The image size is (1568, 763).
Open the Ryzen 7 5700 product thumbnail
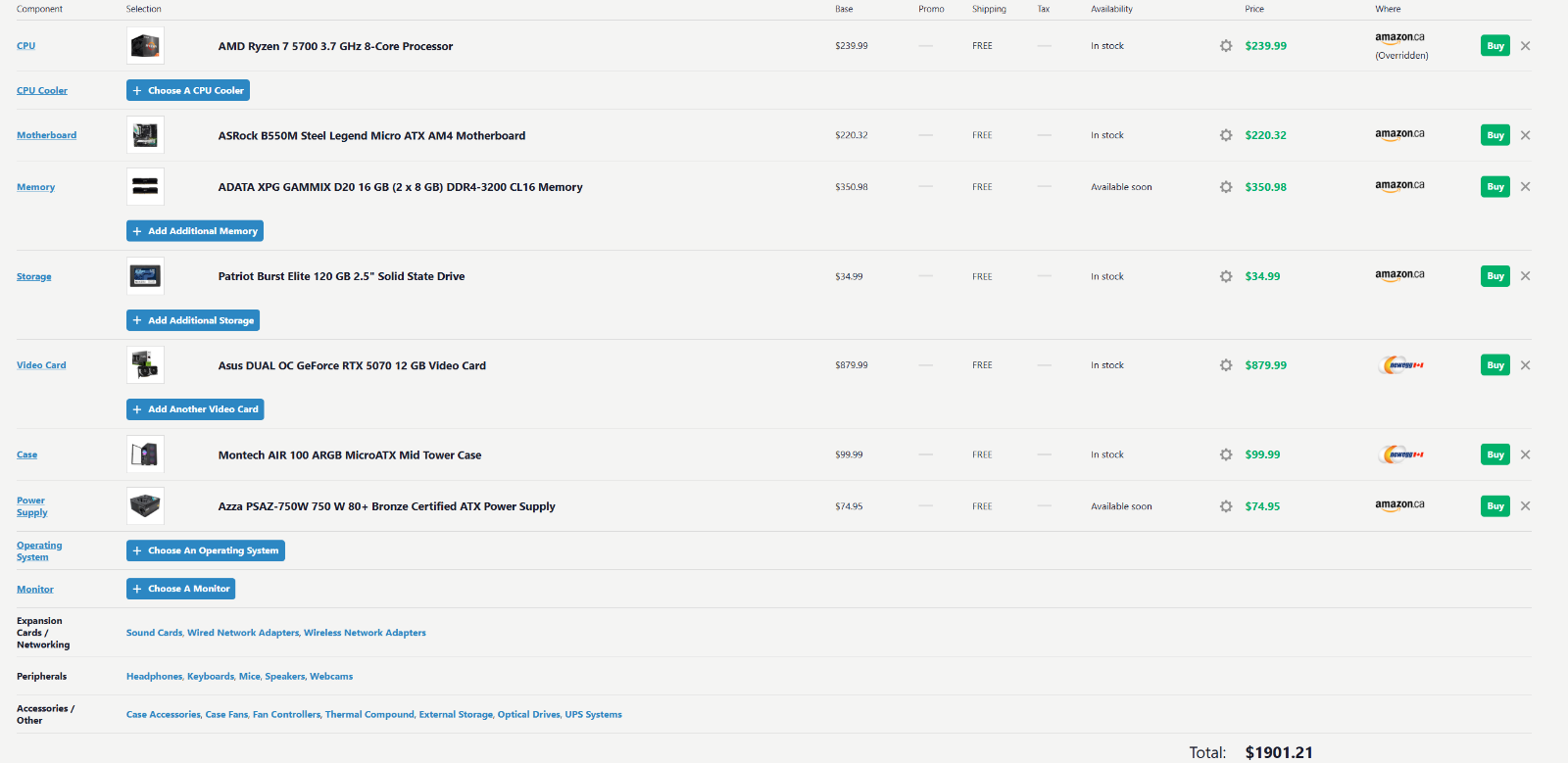click(x=145, y=46)
